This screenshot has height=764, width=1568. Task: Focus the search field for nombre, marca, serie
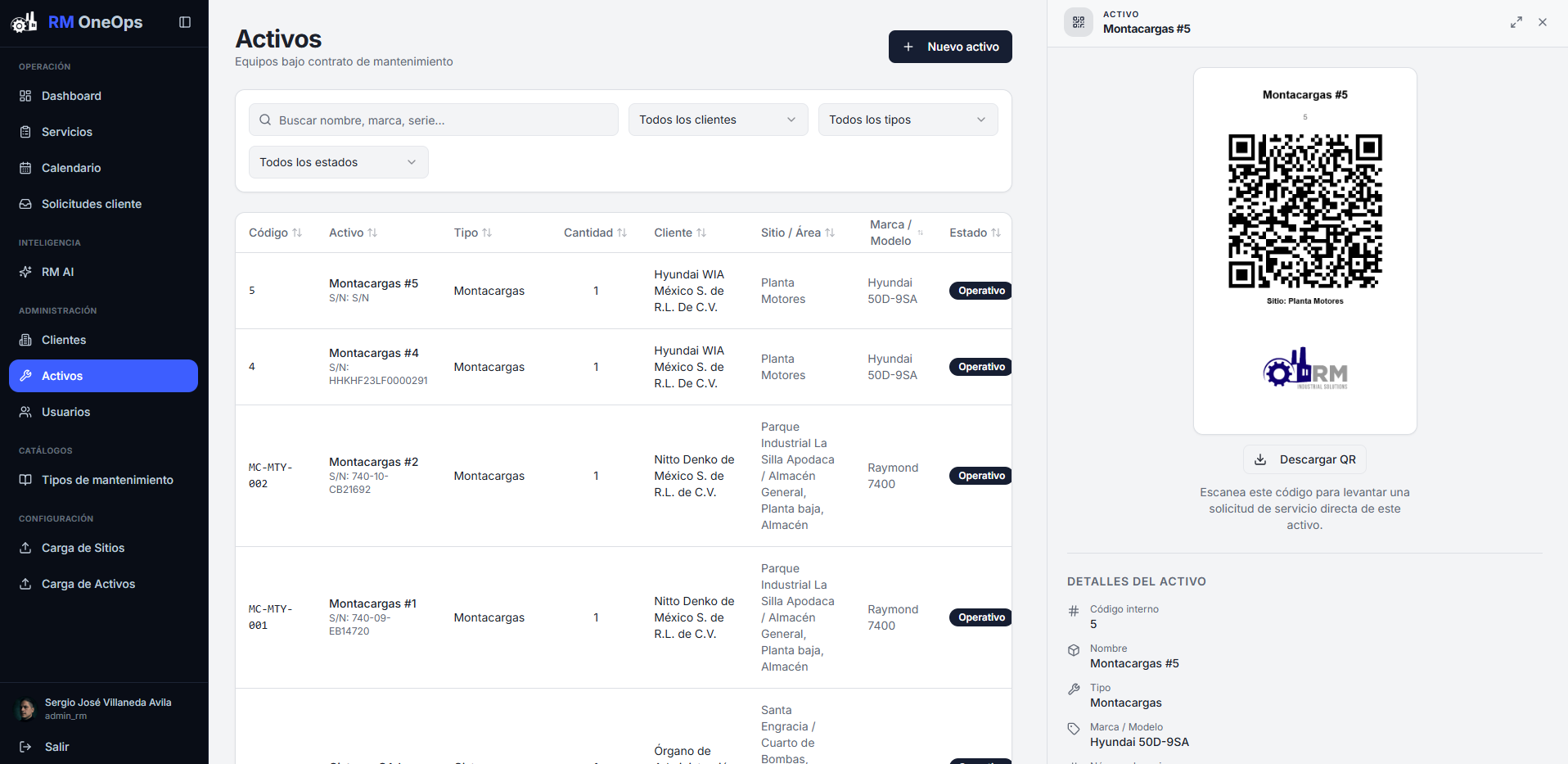pyautogui.click(x=434, y=120)
